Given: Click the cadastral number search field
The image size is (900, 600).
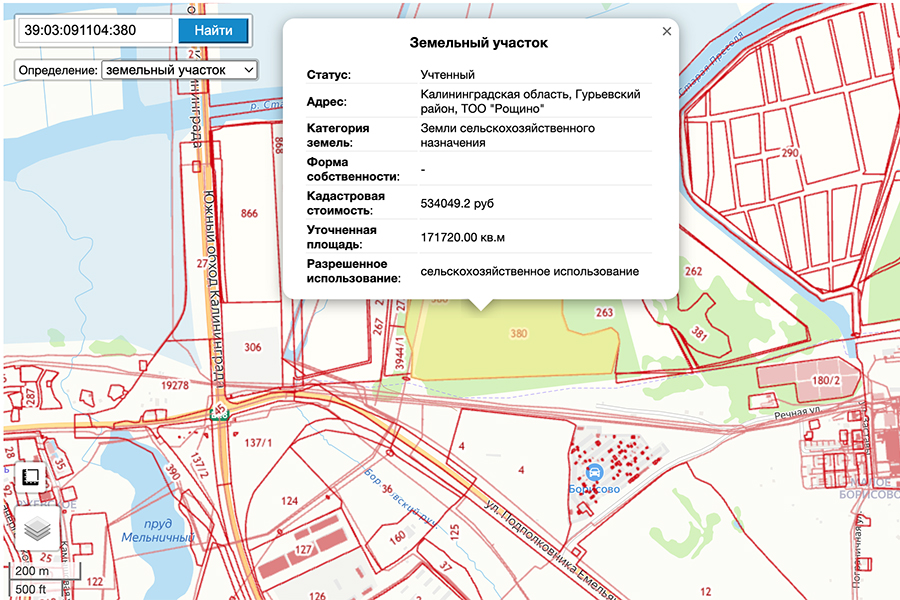Looking at the screenshot, I should tap(95, 30).
